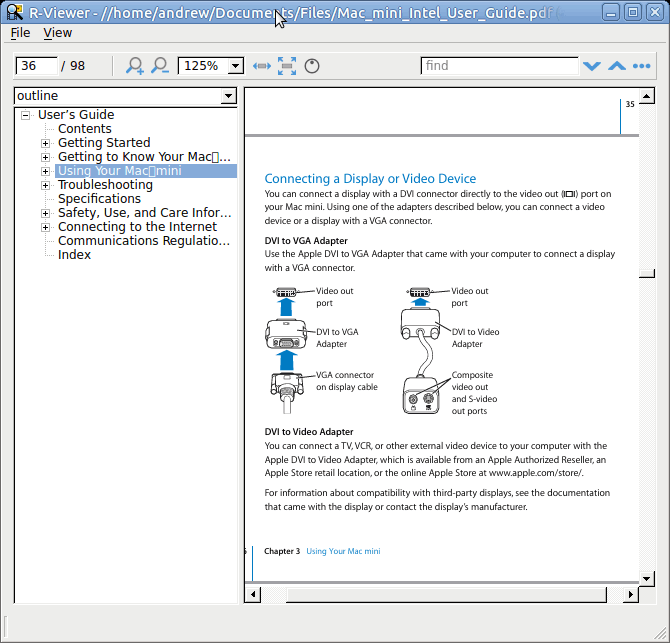Find previous match with up chevron
This screenshot has height=643, width=670.
(x=617, y=66)
